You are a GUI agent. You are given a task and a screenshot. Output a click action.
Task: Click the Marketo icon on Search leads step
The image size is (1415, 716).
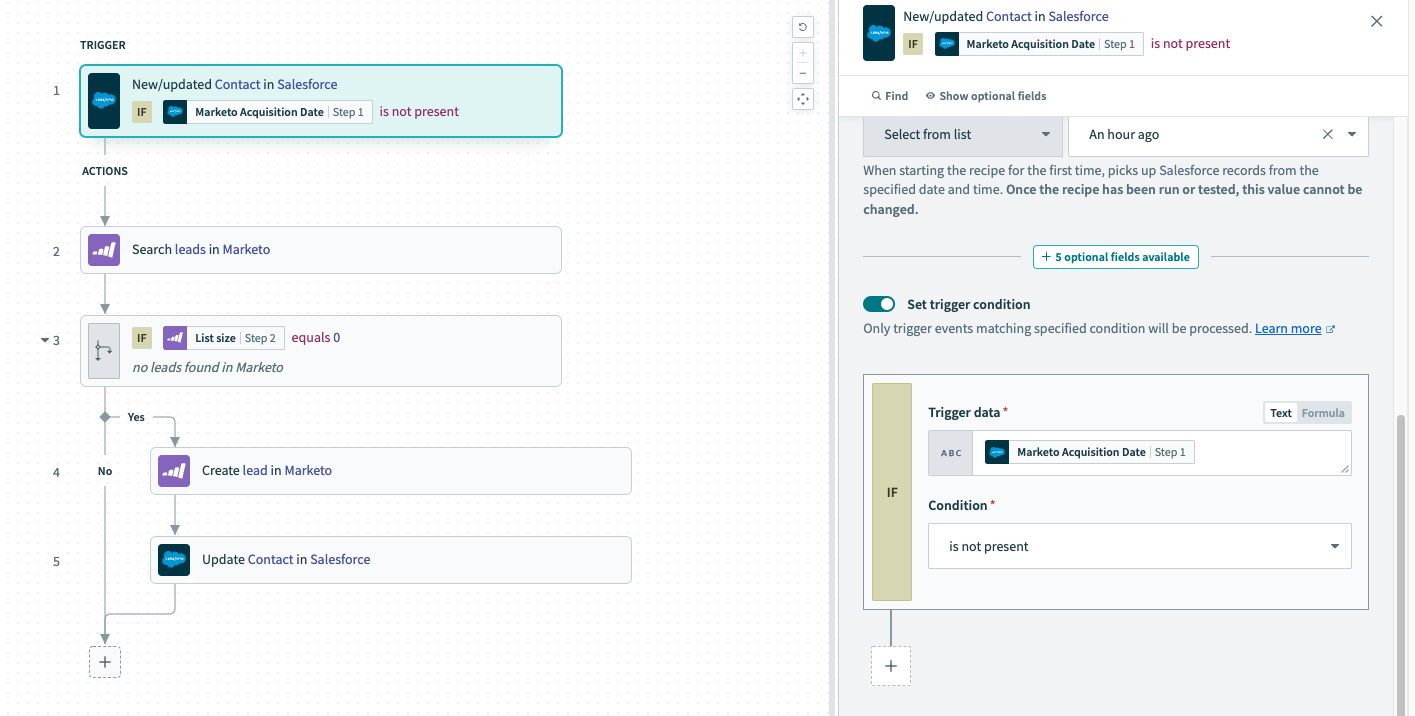[104, 250]
